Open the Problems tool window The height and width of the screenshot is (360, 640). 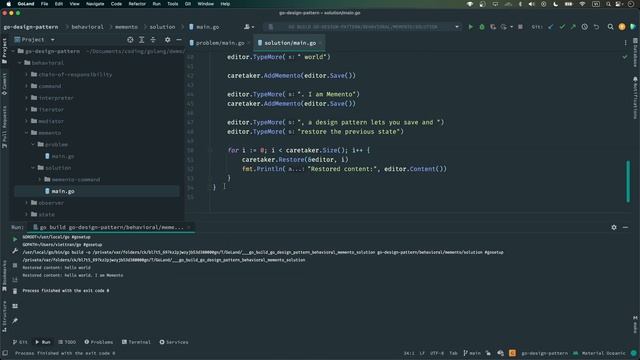pos(98,342)
